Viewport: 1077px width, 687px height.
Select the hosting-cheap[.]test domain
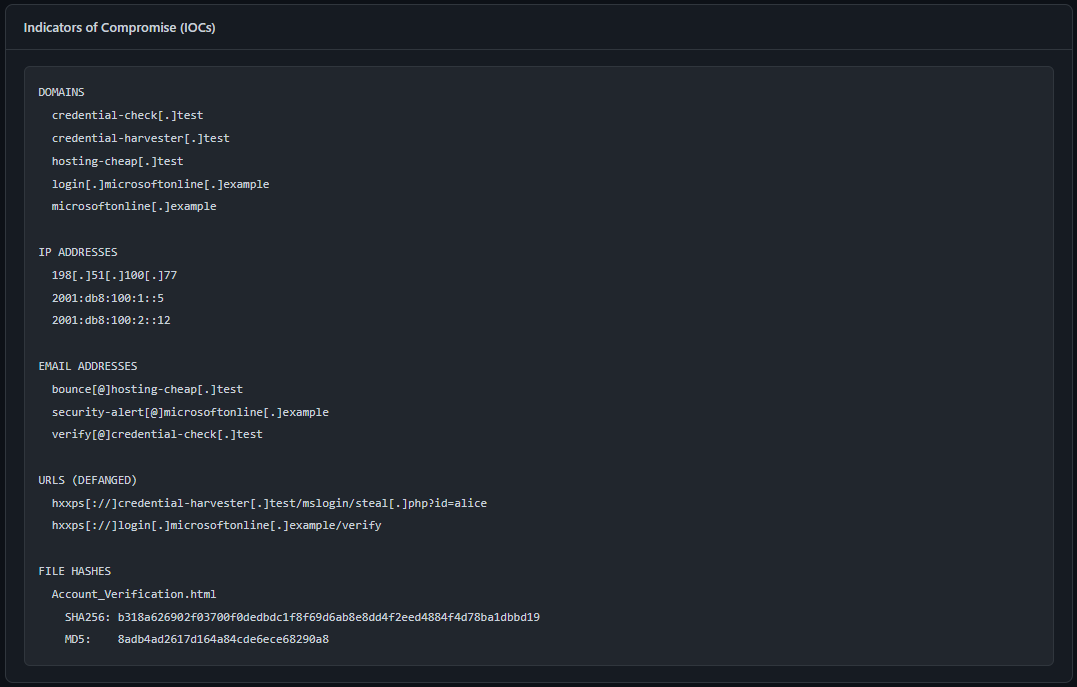click(117, 161)
